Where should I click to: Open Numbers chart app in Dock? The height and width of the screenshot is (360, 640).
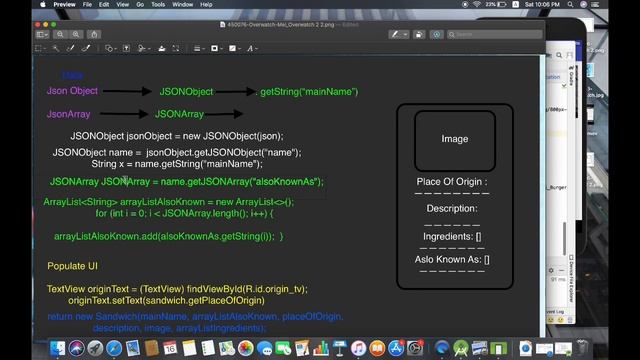pyautogui.click(x=321, y=348)
